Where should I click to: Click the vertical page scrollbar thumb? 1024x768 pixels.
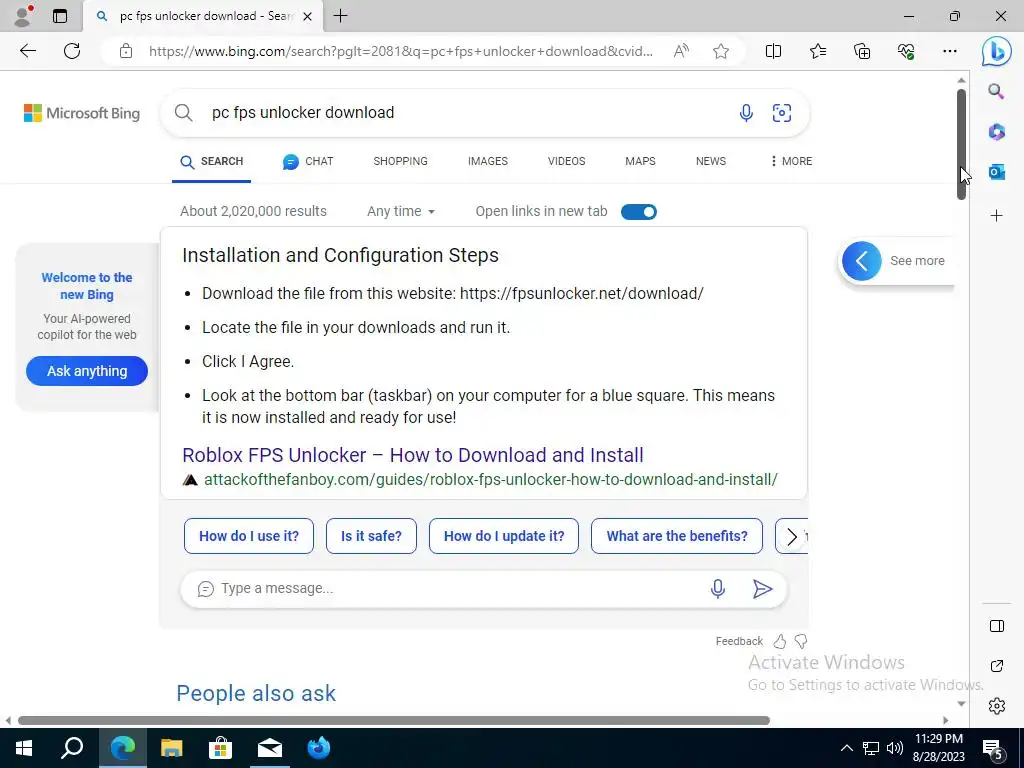961,144
